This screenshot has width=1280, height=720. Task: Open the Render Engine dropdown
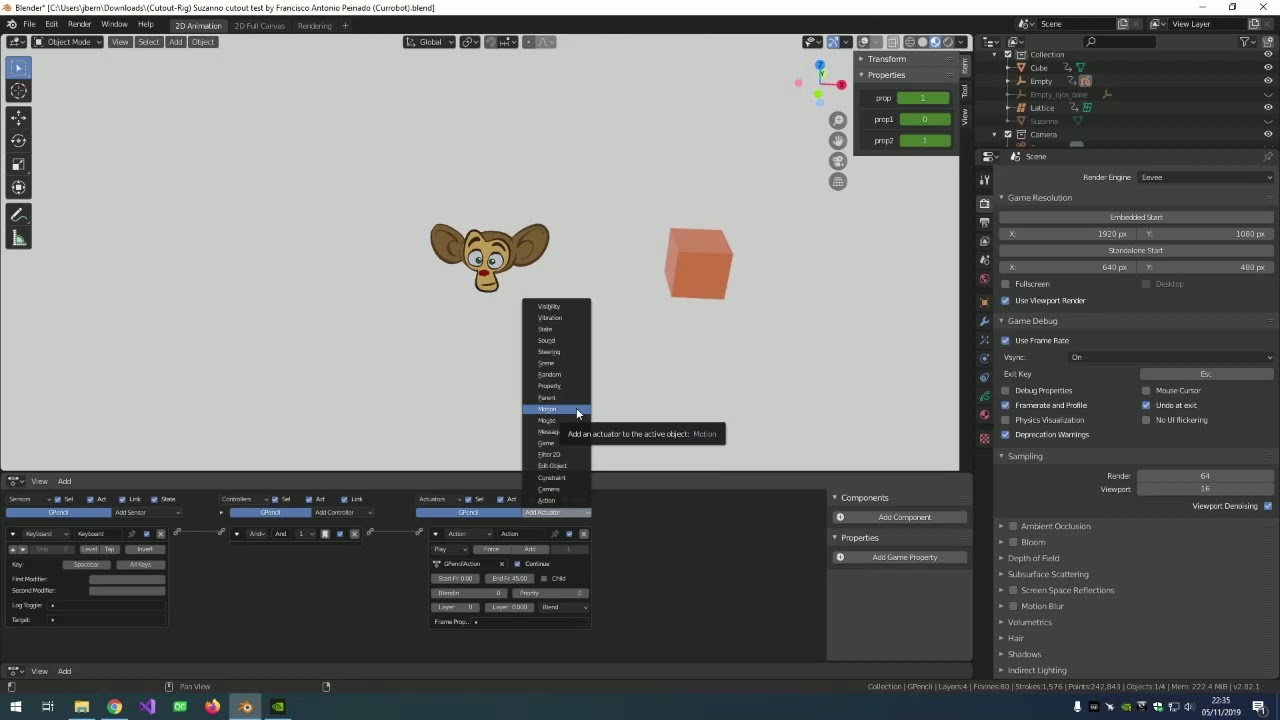[x=1207, y=177]
